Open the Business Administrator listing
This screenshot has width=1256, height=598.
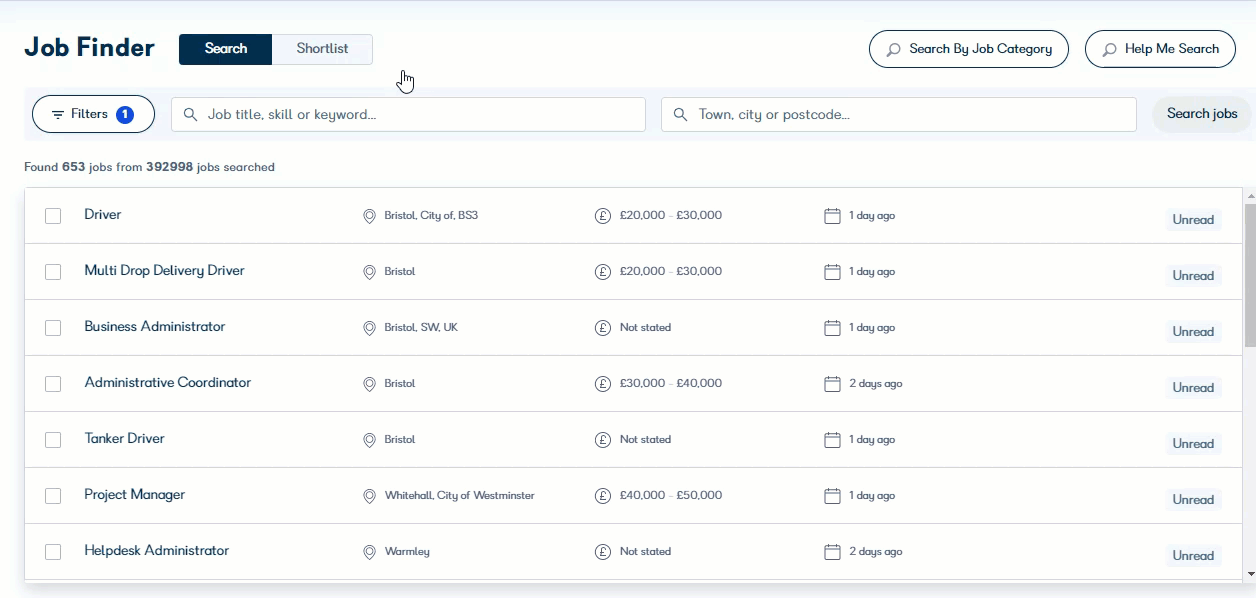pyautogui.click(x=155, y=327)
